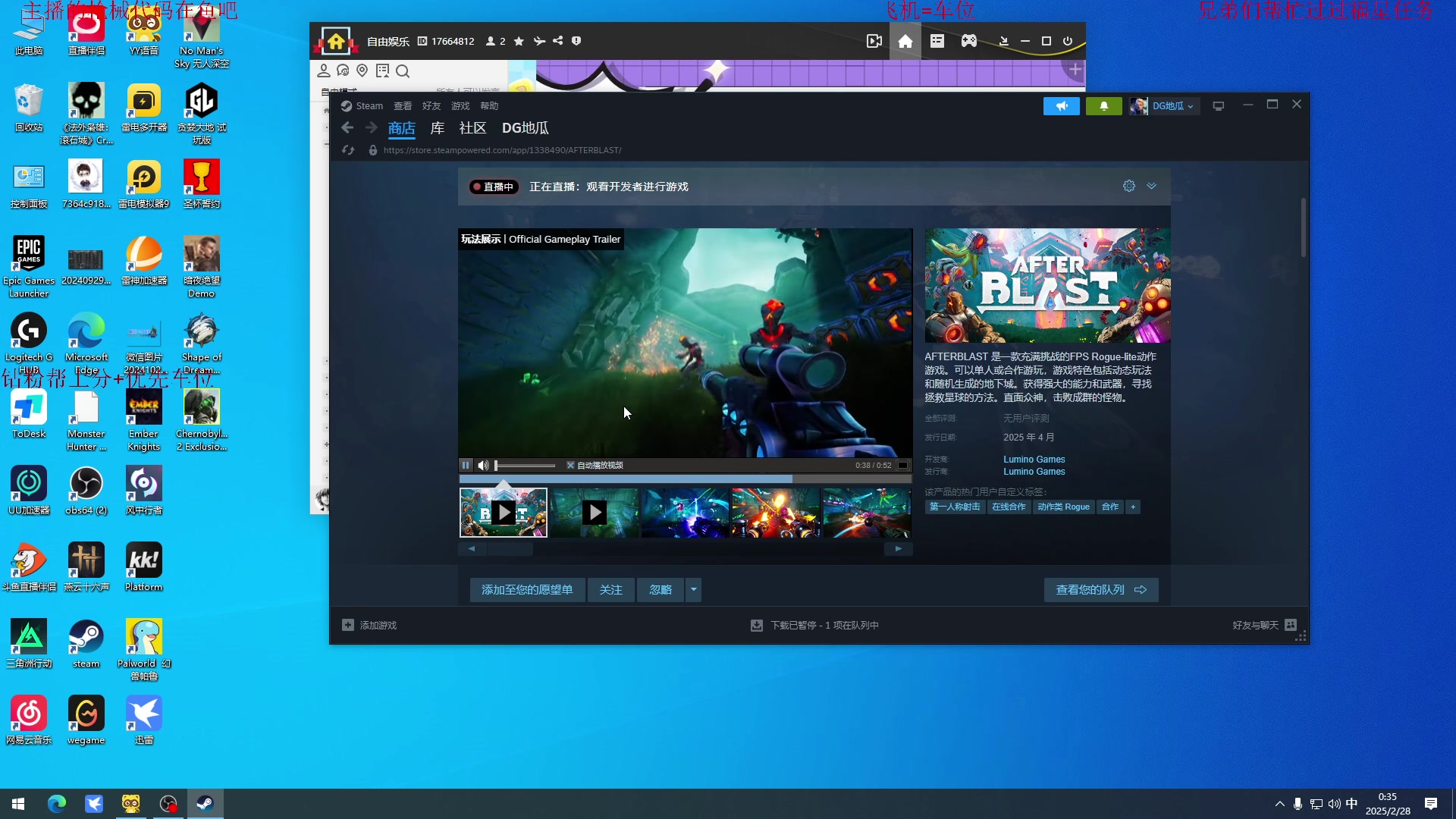Open the Windows Start menu
This screenshot has height=819, width=1456.
tap(18, 804)
